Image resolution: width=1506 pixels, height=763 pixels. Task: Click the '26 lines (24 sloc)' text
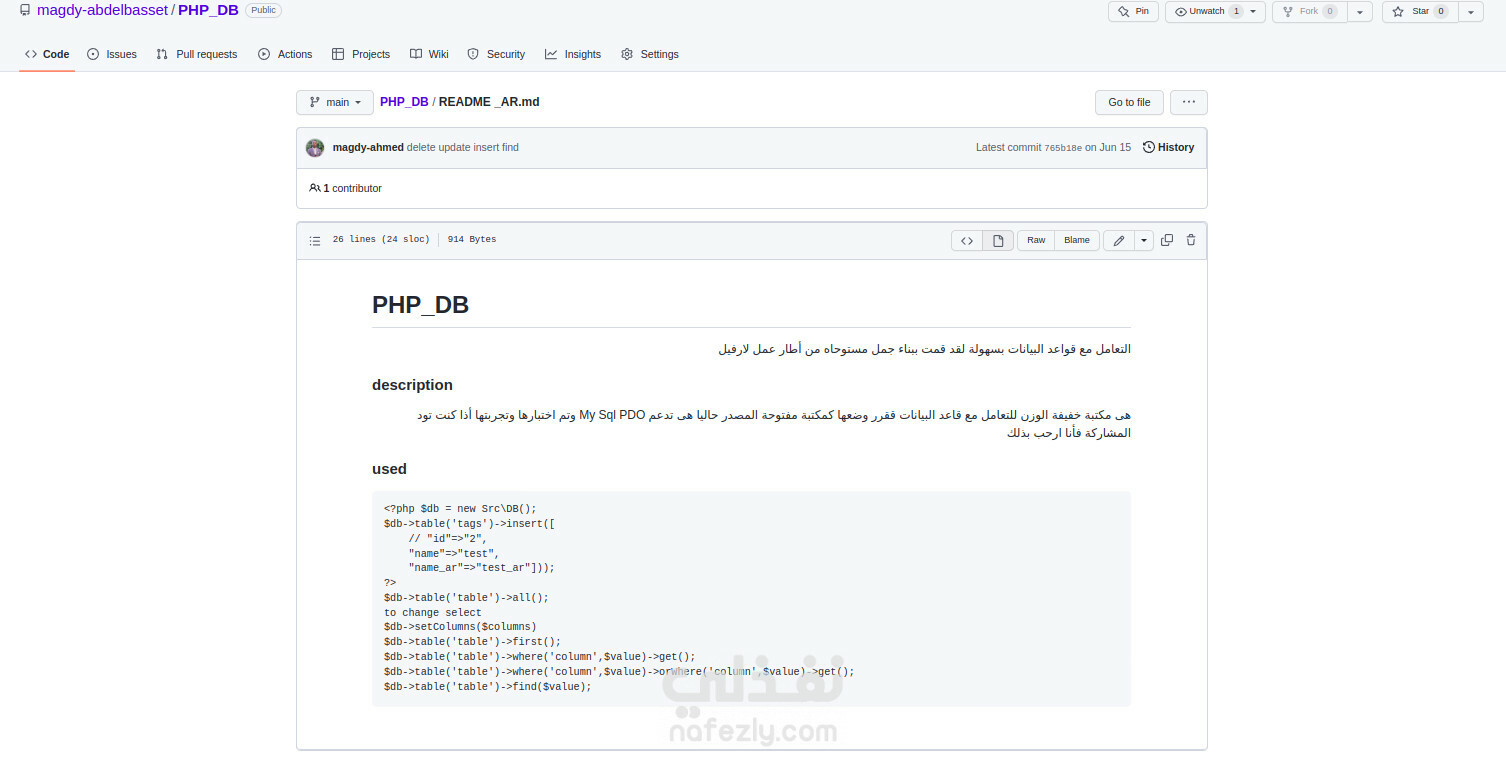(381, 240)
